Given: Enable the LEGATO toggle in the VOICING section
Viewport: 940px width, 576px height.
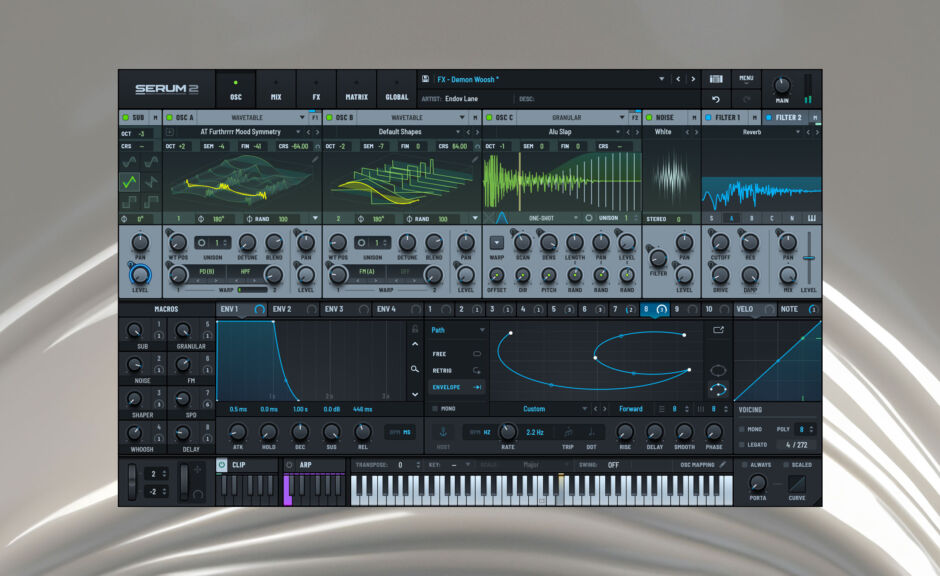Looking at the screenshot, I should [x=742, y=443].
